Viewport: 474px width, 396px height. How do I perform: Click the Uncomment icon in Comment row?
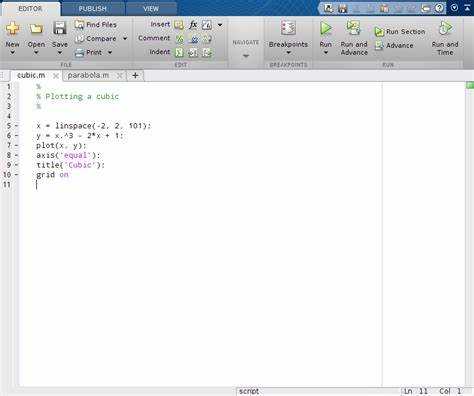pyautogui.click(x=193, y=39)
